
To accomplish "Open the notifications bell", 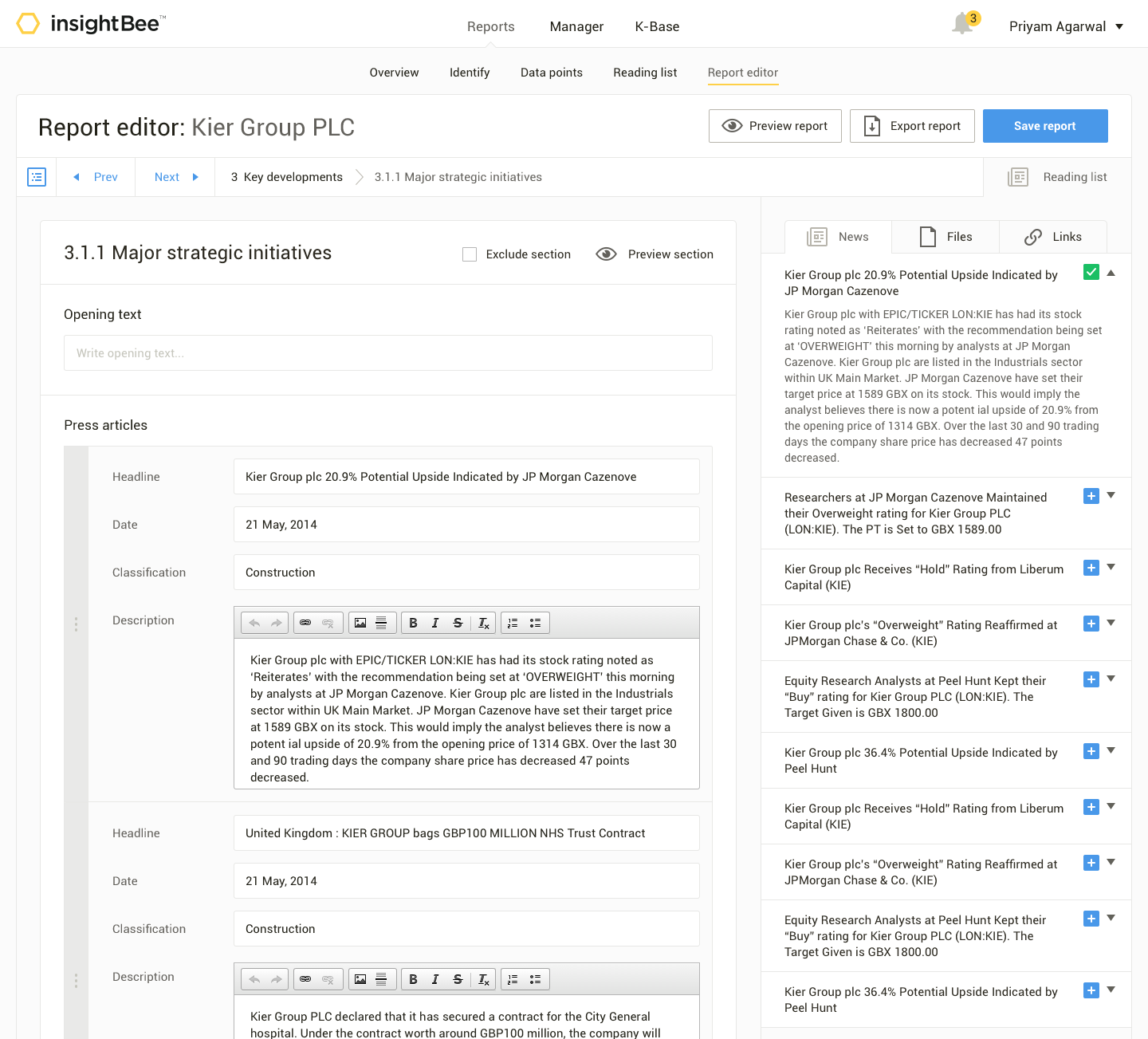I will pos(963,24).
